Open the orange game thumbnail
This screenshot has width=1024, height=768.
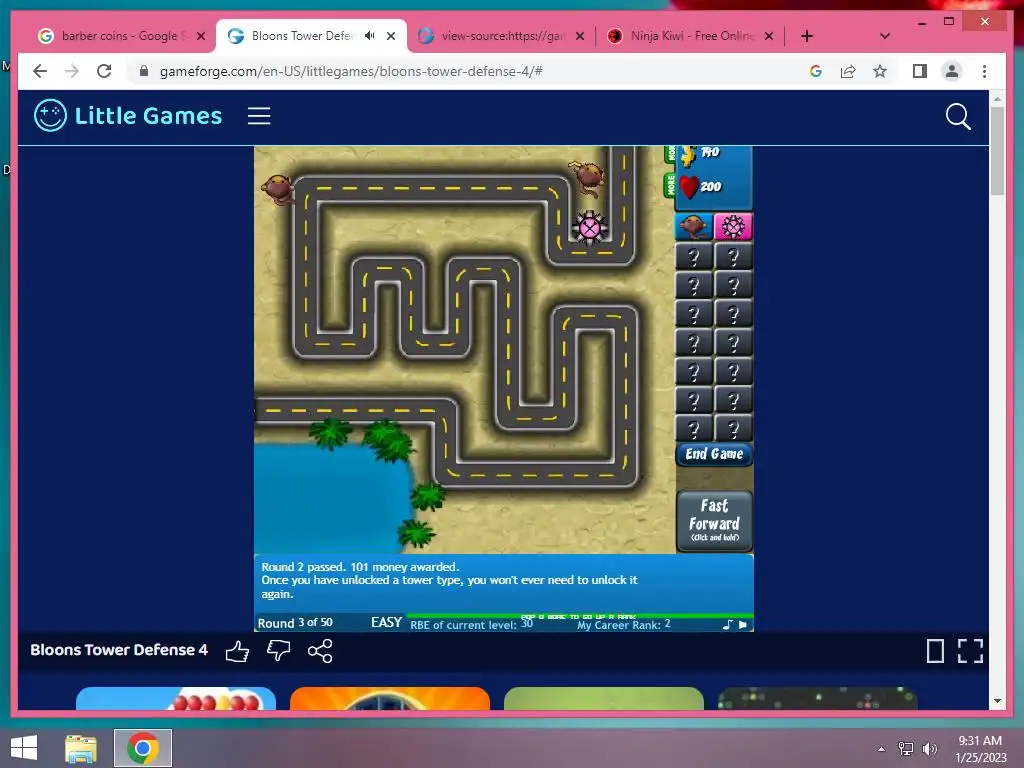(390, 698)
